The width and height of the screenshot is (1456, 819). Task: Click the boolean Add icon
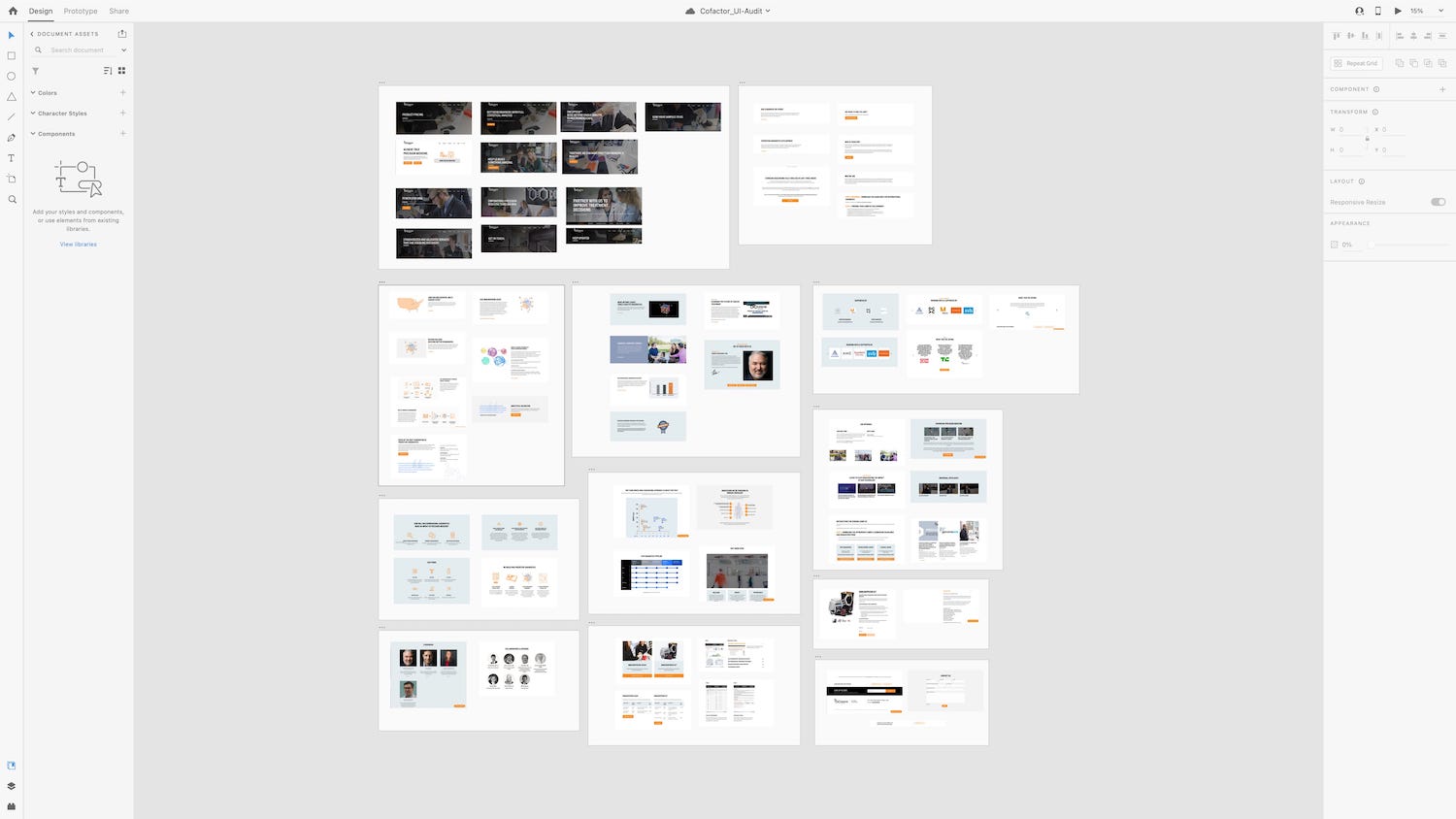(1400, 63)
